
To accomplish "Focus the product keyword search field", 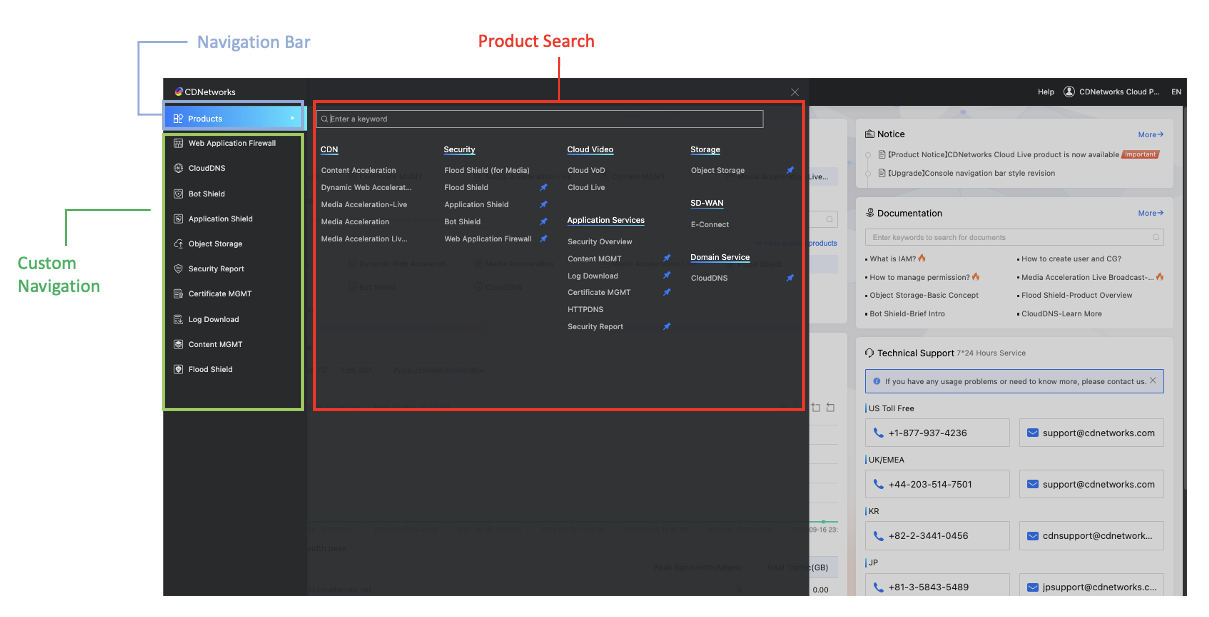I will [540, 118].
